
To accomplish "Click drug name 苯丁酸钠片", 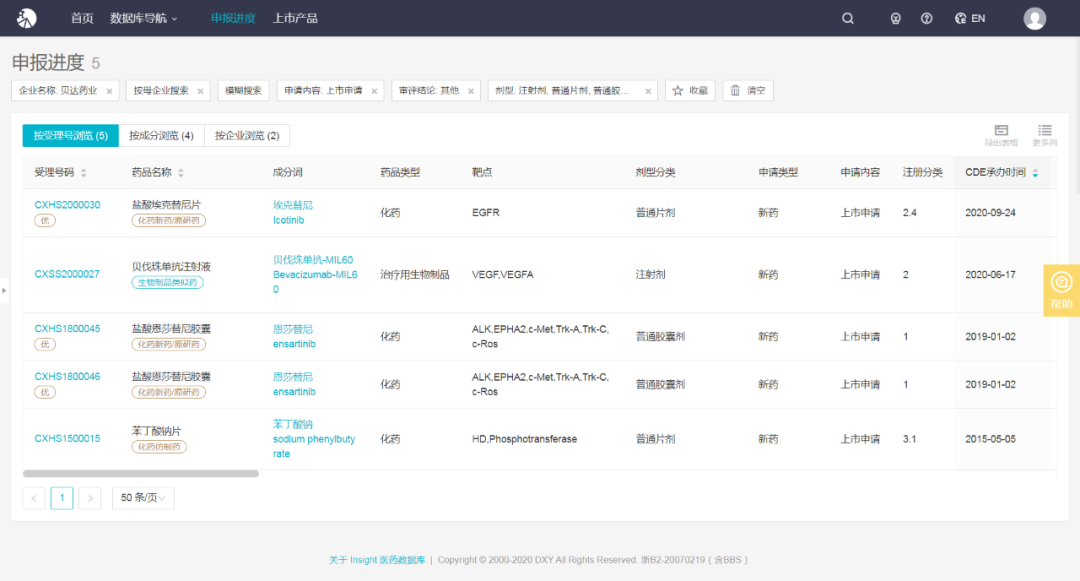I will coord(156,431).
